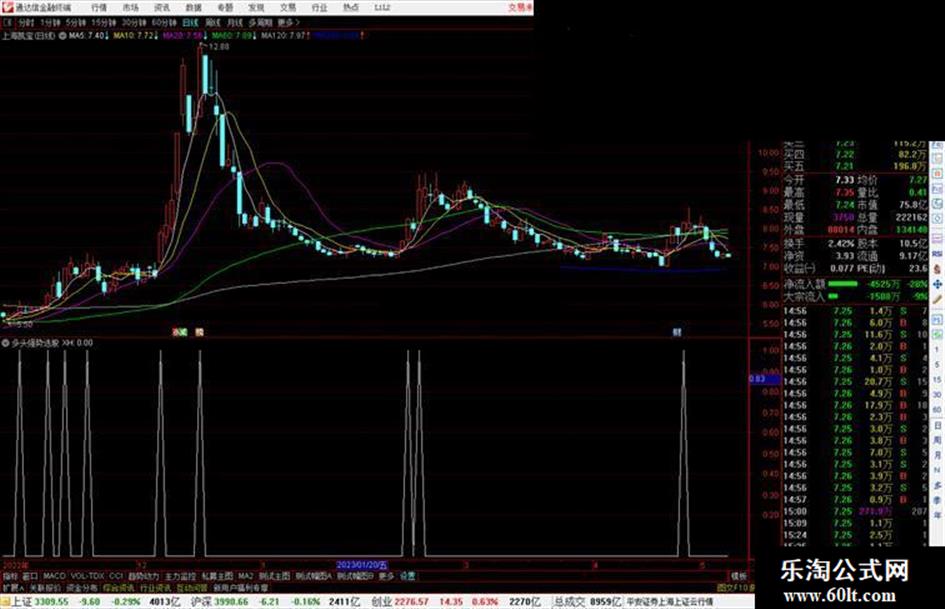Click the 上证 index in status bar
The image size is (945, 609).
pyautogui.click(x=22, y=602)
